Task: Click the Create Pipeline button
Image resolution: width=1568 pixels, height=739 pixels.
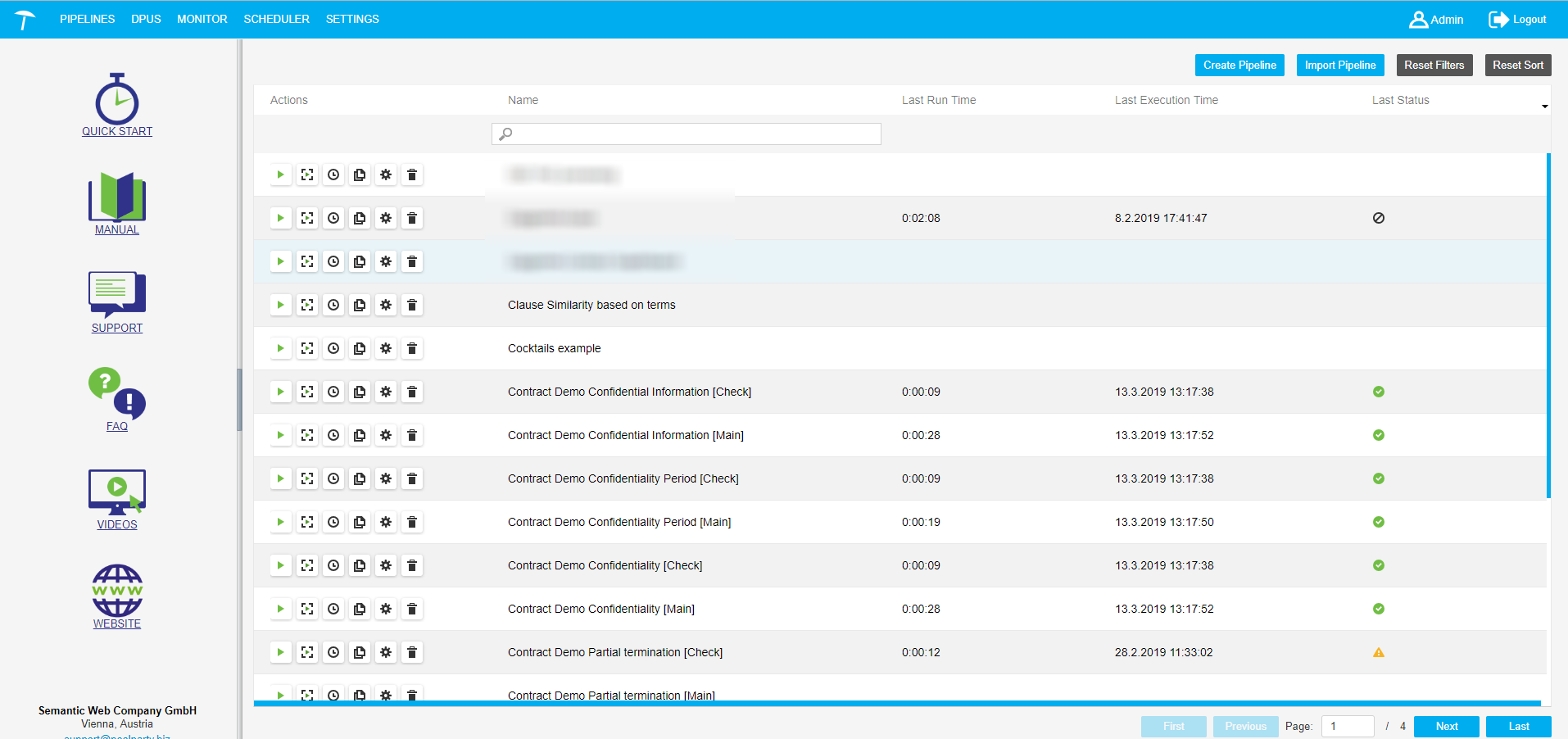Action: click(x=1239, y=65)
